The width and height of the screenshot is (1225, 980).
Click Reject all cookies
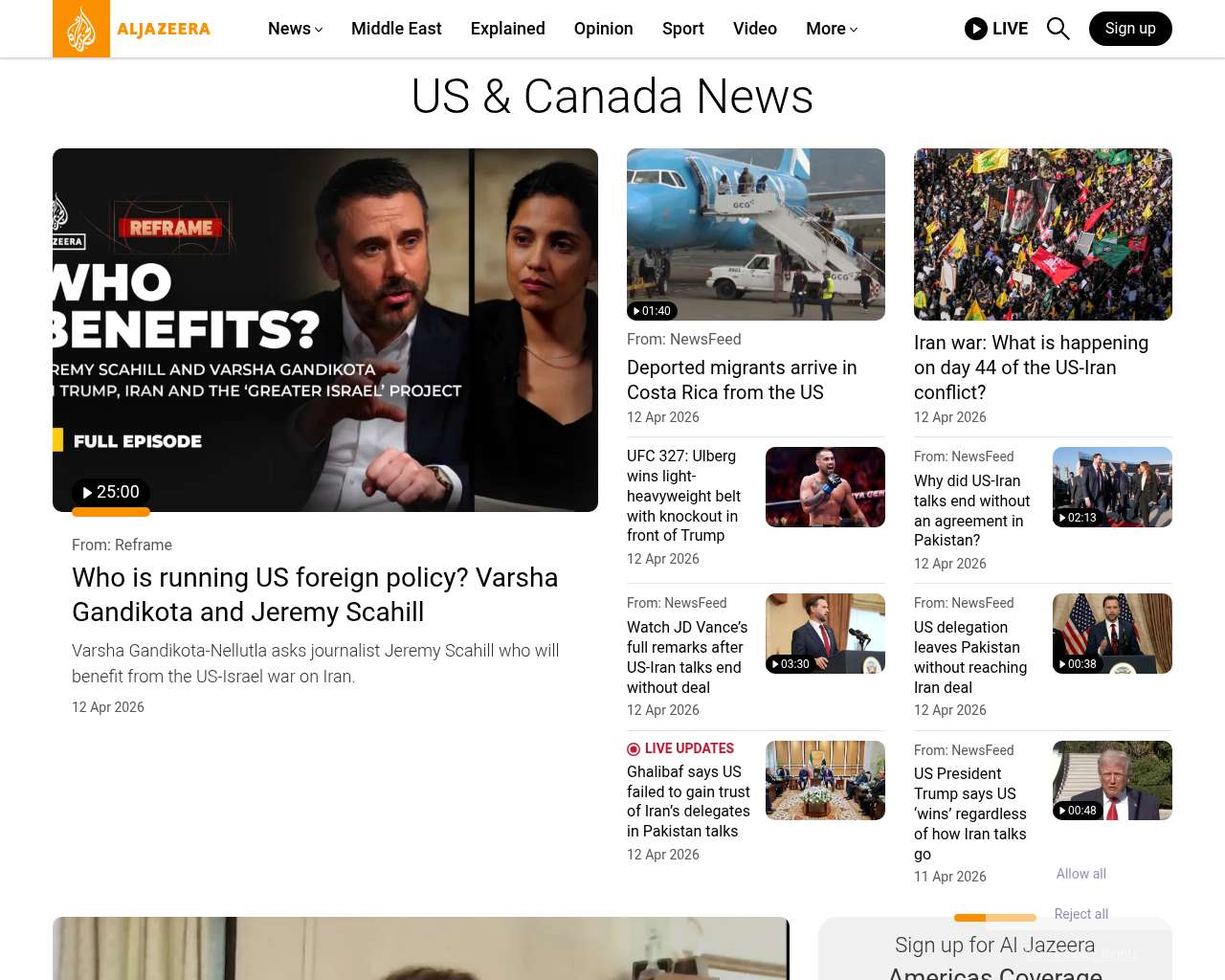(1081, 914)
